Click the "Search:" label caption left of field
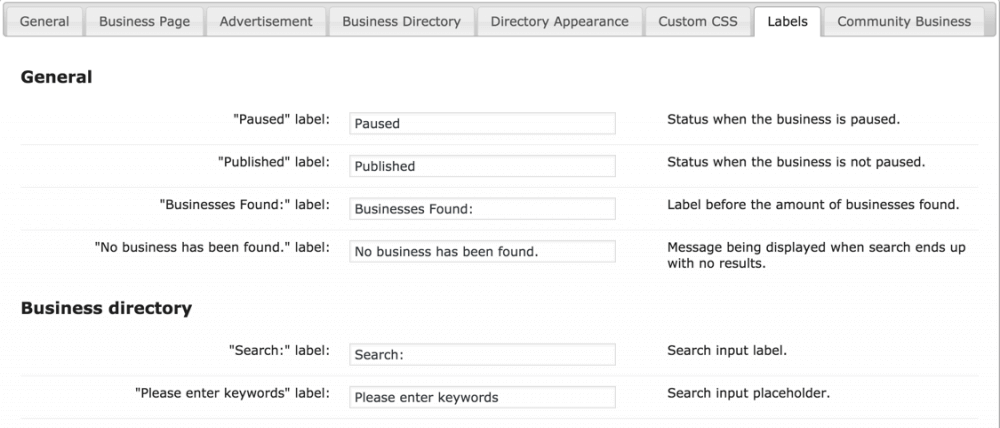1000x428 pixels. coord(279,350)
